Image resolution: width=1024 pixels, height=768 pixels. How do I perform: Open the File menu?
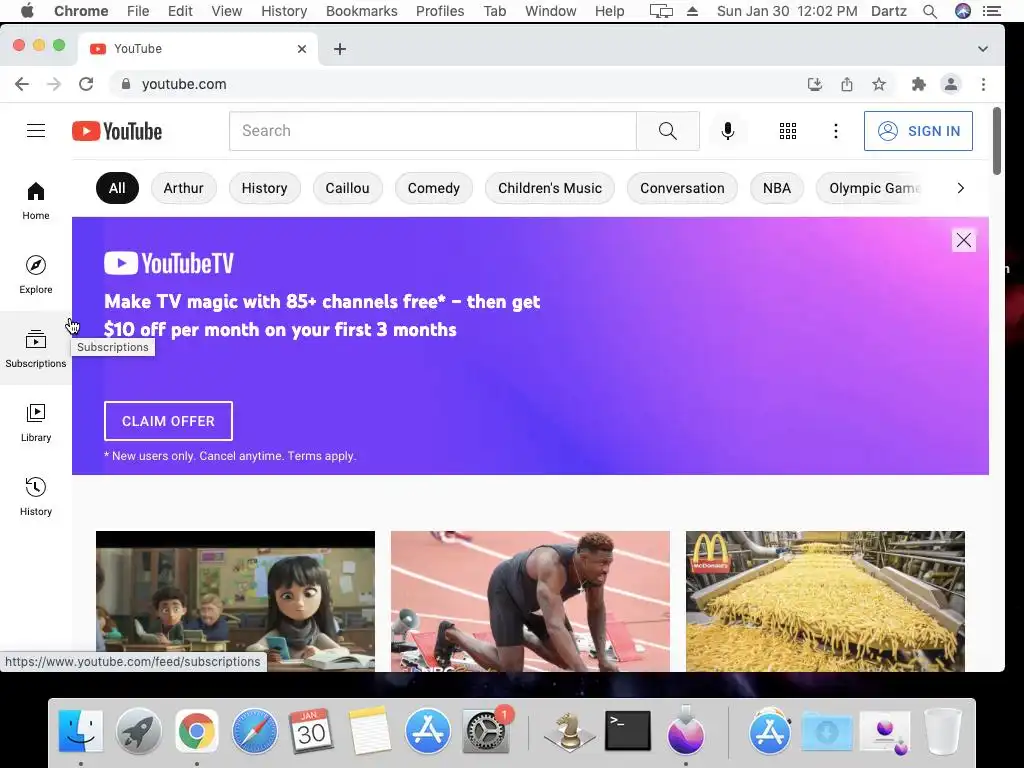click(138, 11)
